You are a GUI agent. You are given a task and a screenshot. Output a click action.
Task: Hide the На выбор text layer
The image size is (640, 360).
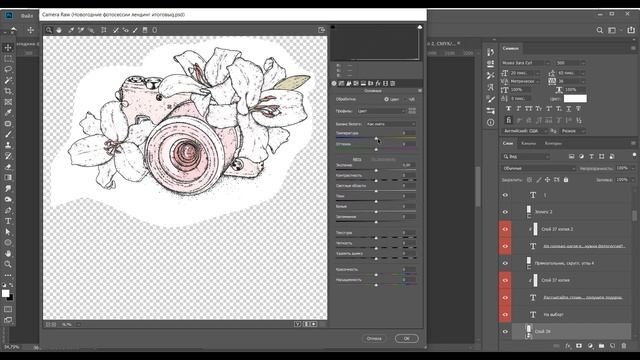point(505,314)
